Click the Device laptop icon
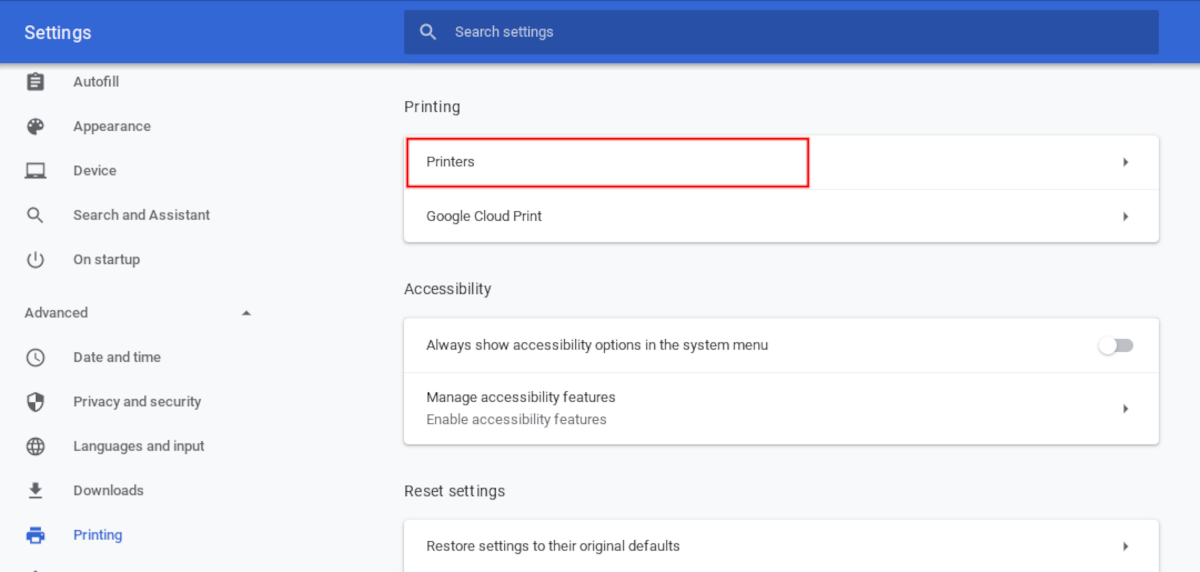Viewport: 1200px width, 572px height. coord(36,171)
